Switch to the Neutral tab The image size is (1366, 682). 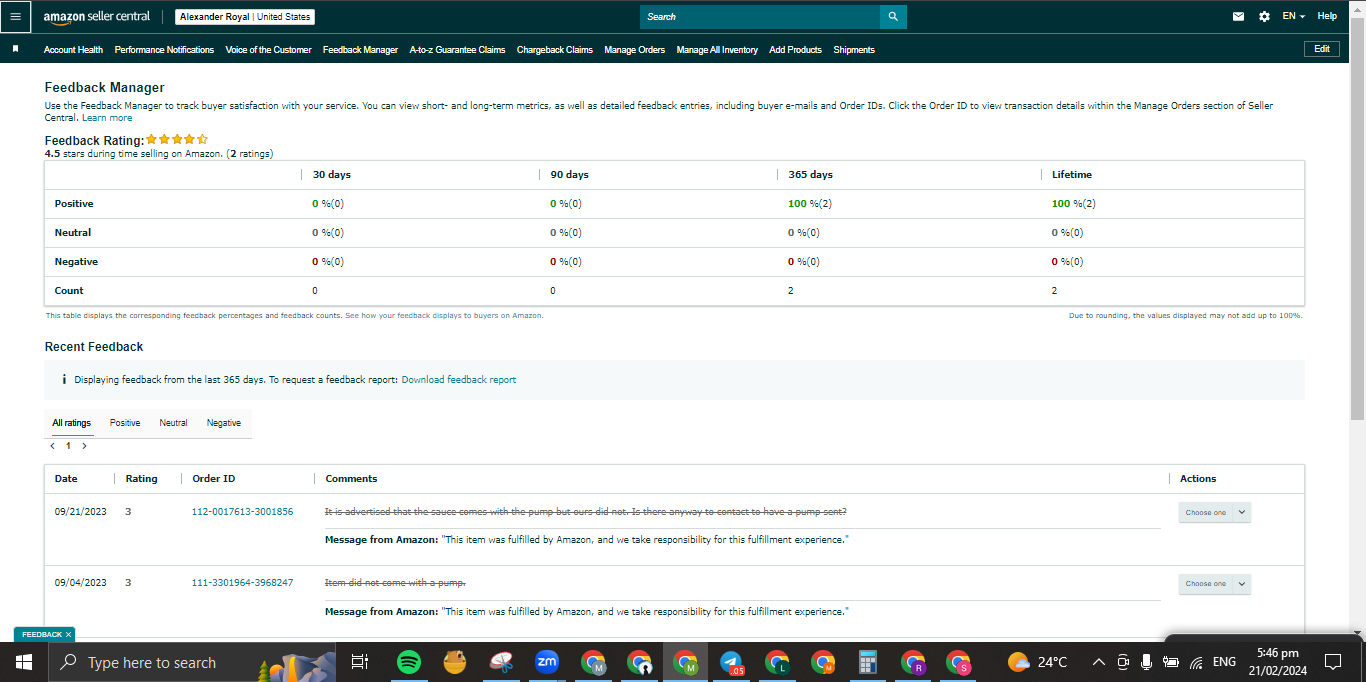173,423
